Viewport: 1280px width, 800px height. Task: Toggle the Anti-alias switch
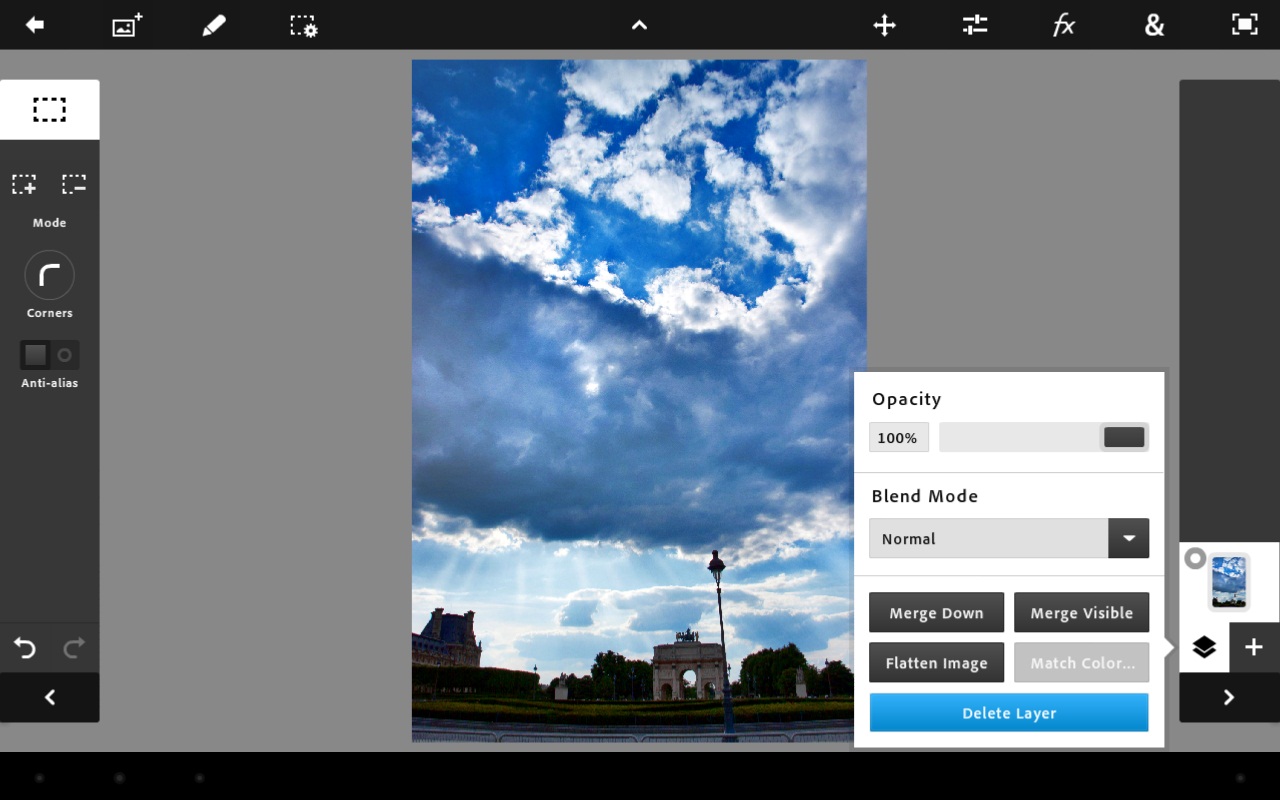point(49,355)
